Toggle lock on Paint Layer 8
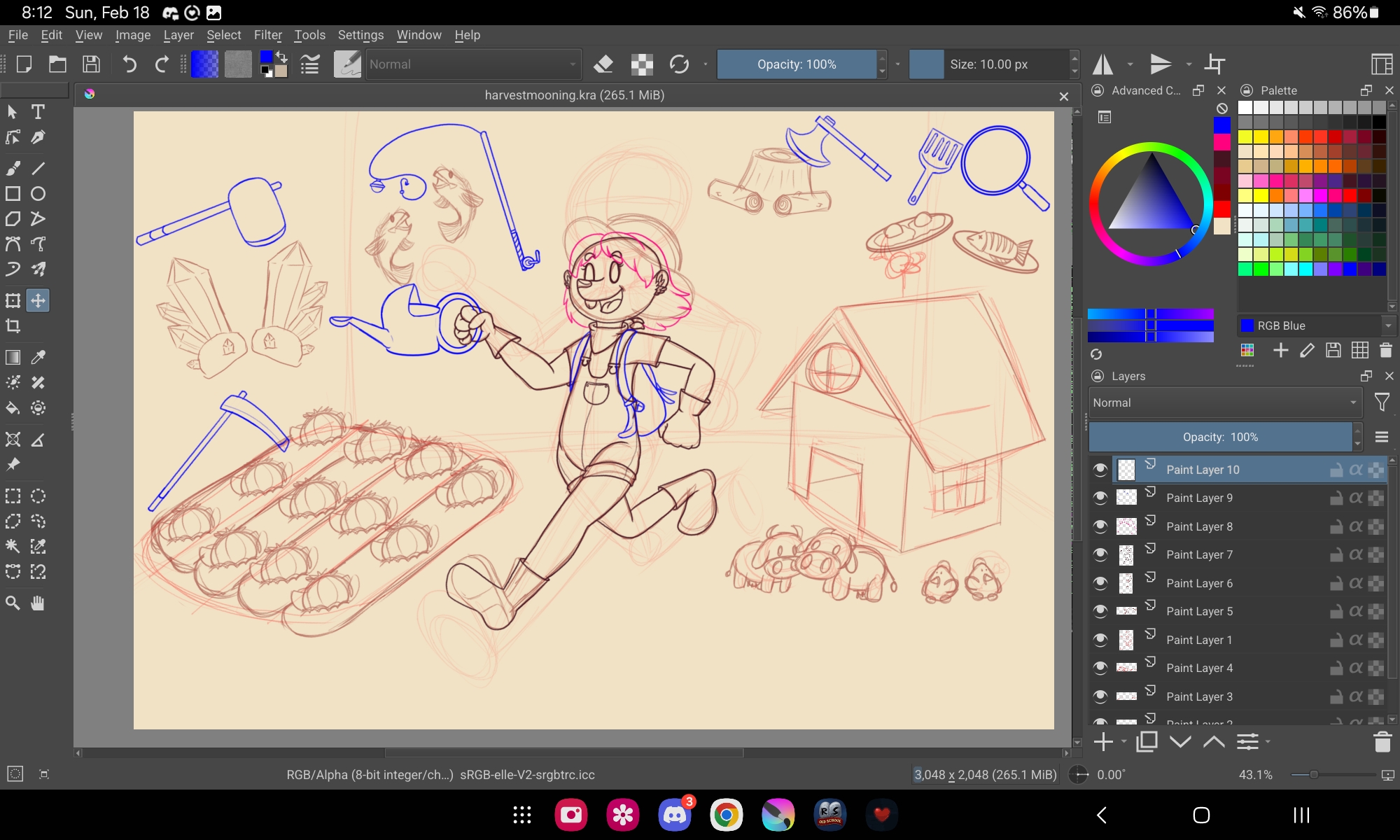The height and width of the screenshot is (840, 1400). coord(1336,526)
